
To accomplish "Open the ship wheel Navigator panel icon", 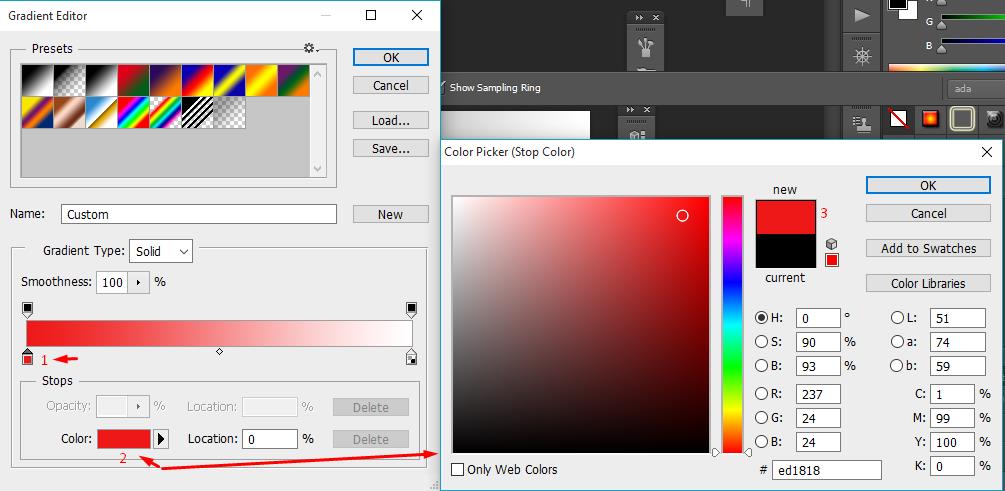I will pos(863,56).
